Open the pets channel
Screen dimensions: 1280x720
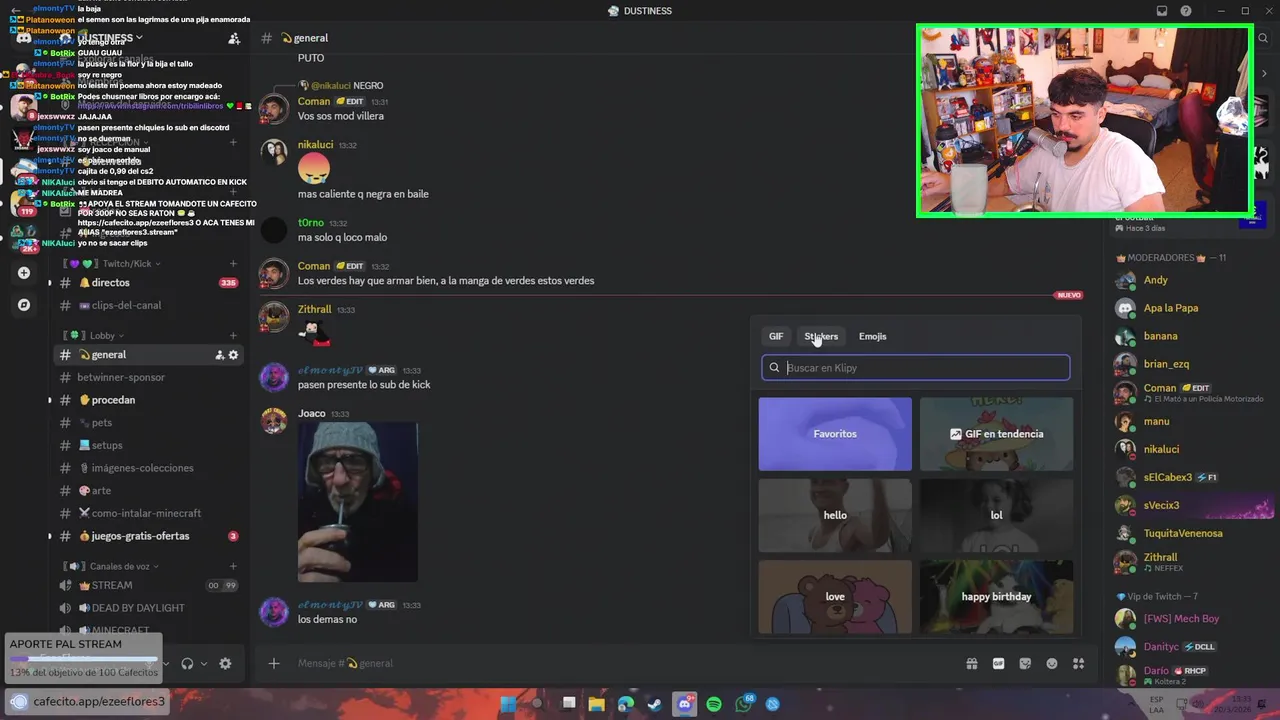(x=148, y=423)
